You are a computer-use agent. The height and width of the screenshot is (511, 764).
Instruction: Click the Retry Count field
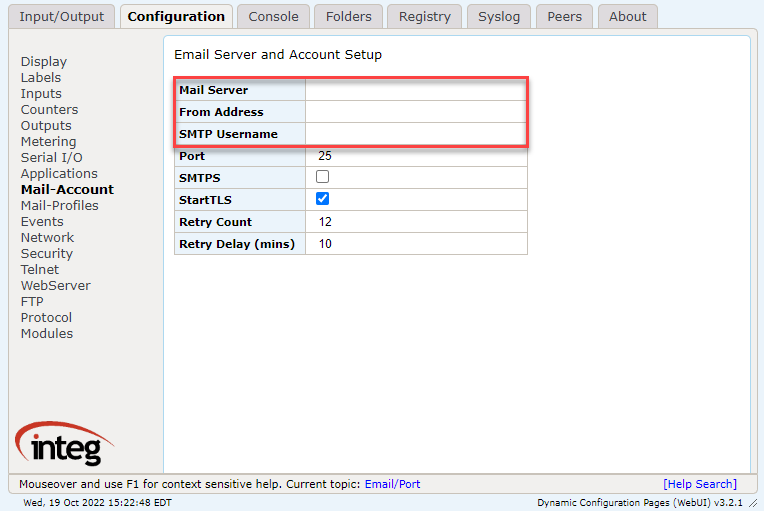[415, 222]
